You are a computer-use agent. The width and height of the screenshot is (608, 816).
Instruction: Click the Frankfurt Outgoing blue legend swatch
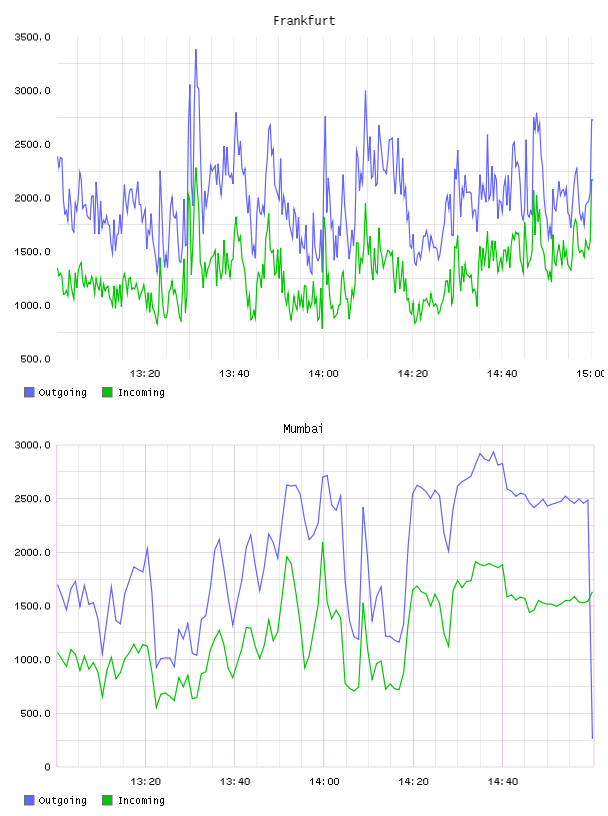29,392
